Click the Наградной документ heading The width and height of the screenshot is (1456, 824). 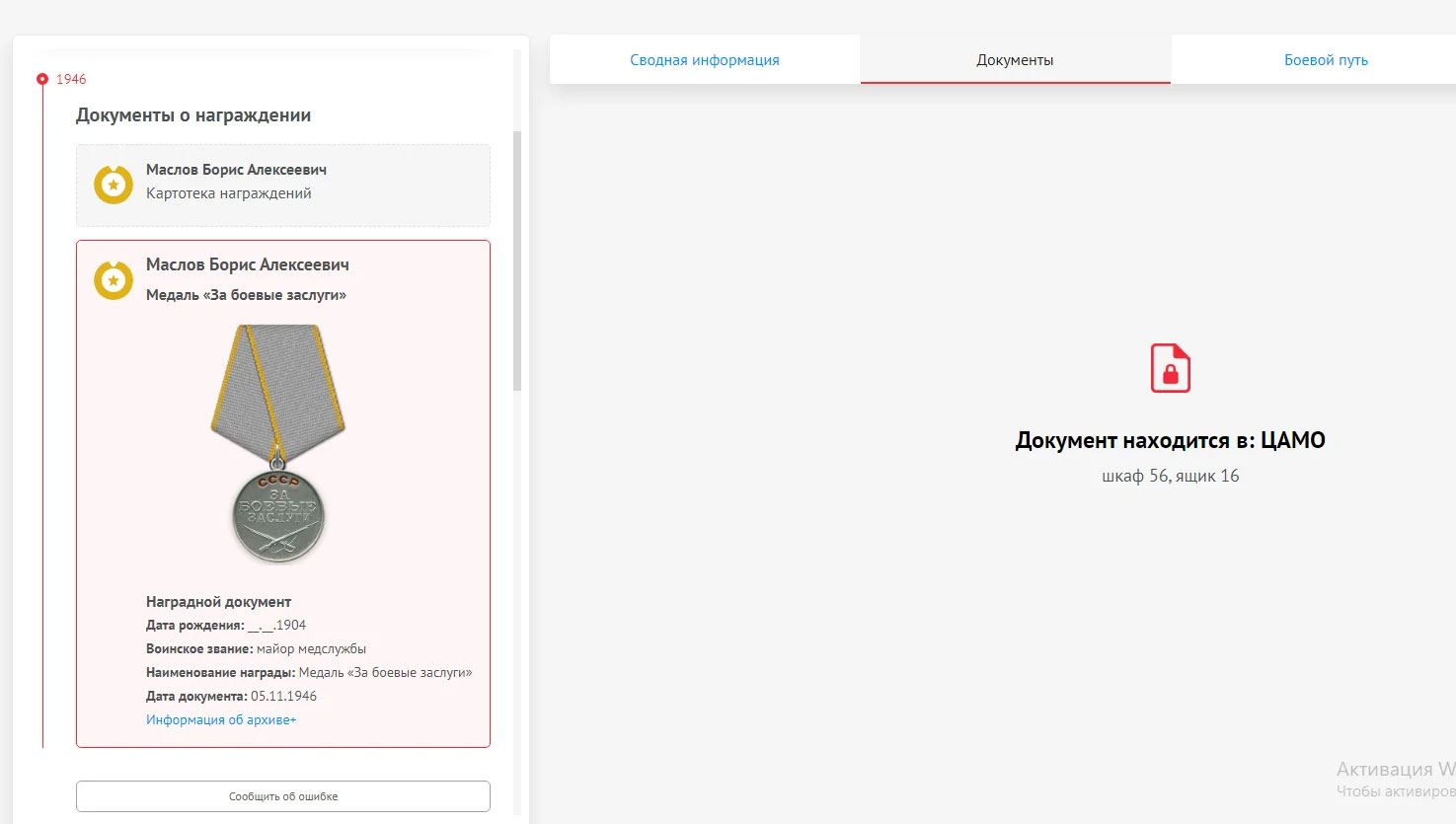pos(218,602)
